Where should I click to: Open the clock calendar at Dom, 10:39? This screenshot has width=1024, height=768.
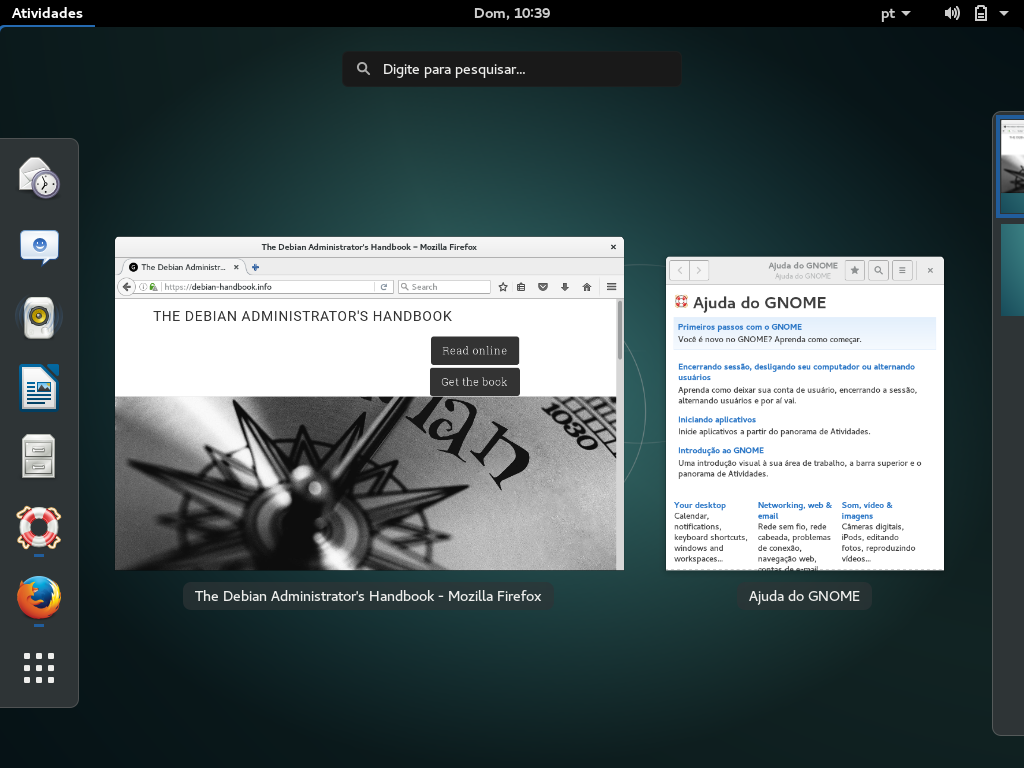click(511, 13)
